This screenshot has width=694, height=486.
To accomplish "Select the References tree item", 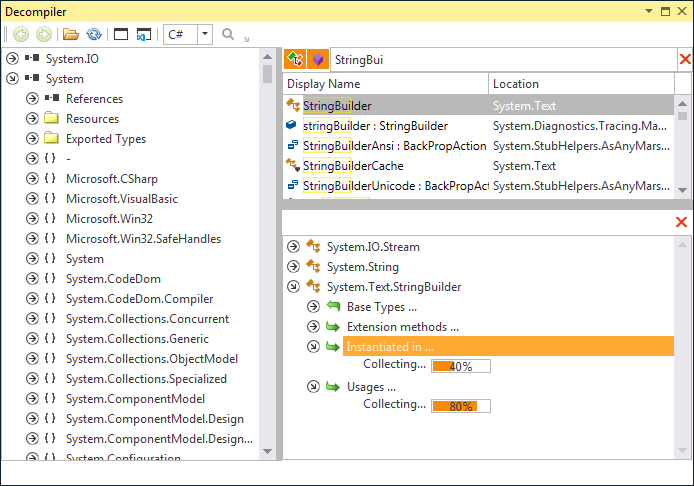I will pyautogui.click(x=94, y=99).
